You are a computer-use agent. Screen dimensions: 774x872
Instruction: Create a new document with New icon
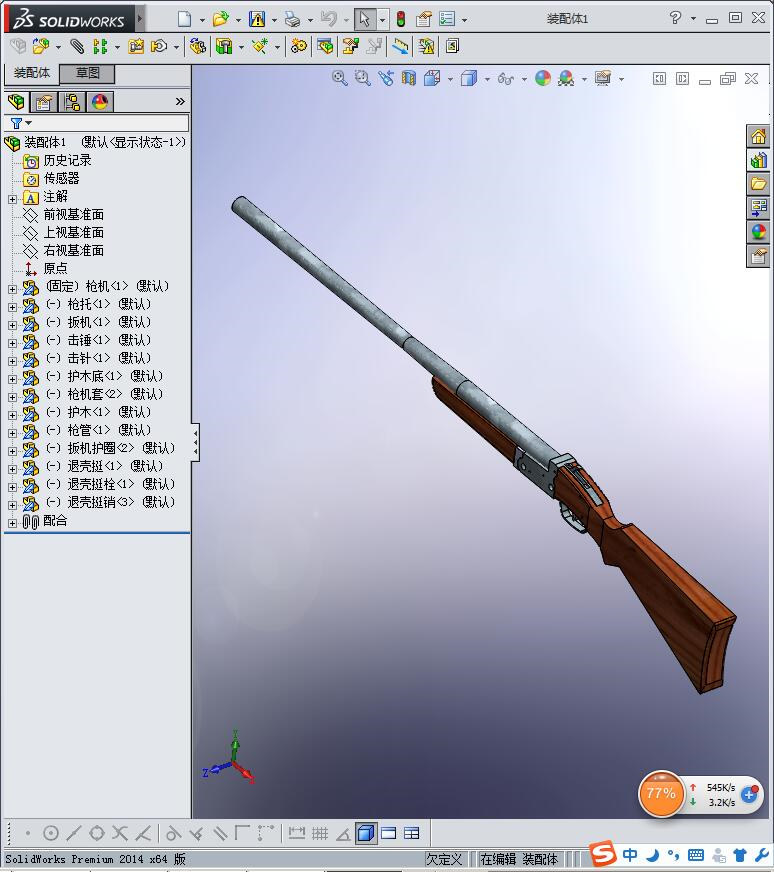[x=184, y=19]
